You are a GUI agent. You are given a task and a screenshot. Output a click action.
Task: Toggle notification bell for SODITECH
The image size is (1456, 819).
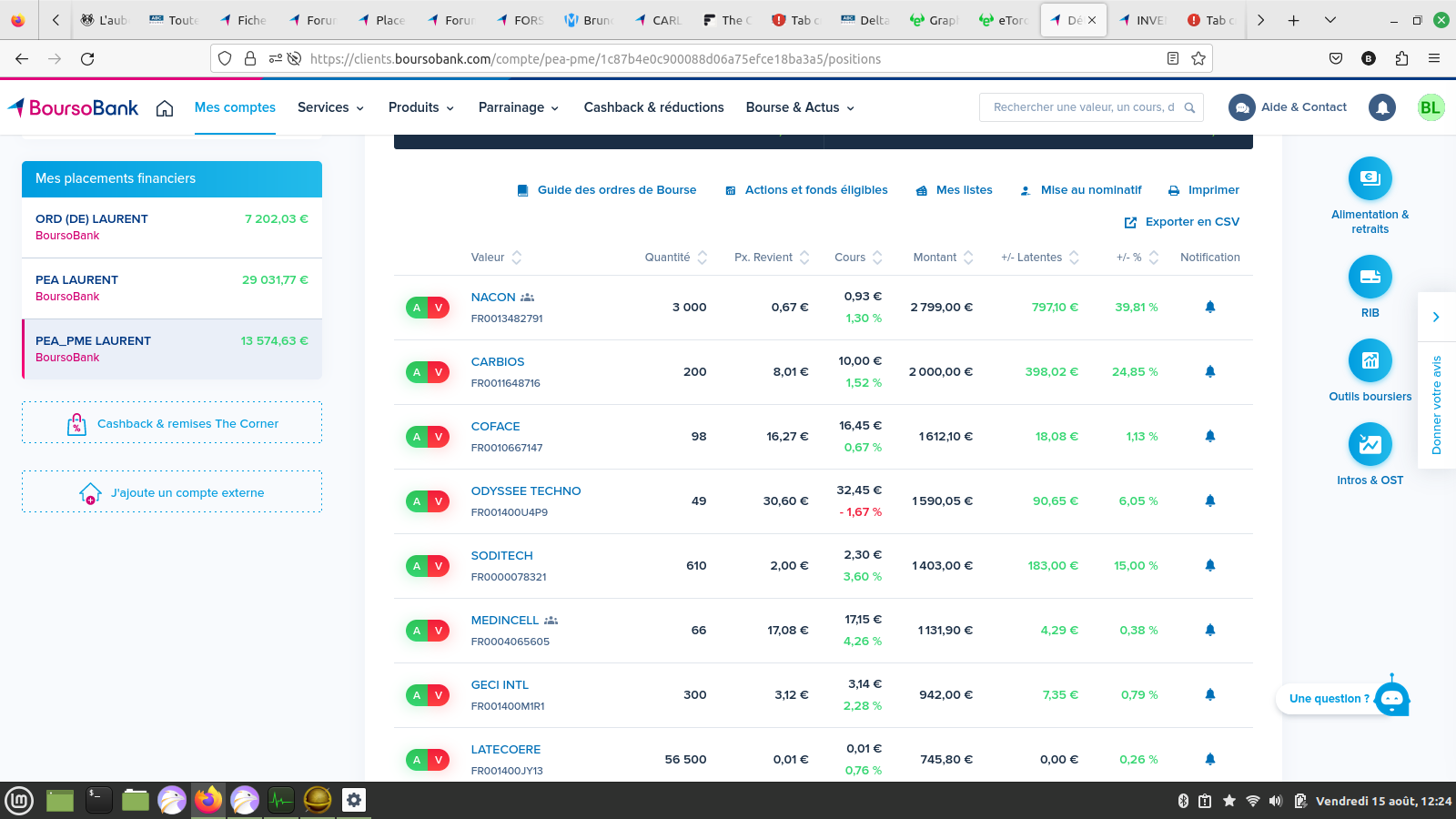[1209, 566]
